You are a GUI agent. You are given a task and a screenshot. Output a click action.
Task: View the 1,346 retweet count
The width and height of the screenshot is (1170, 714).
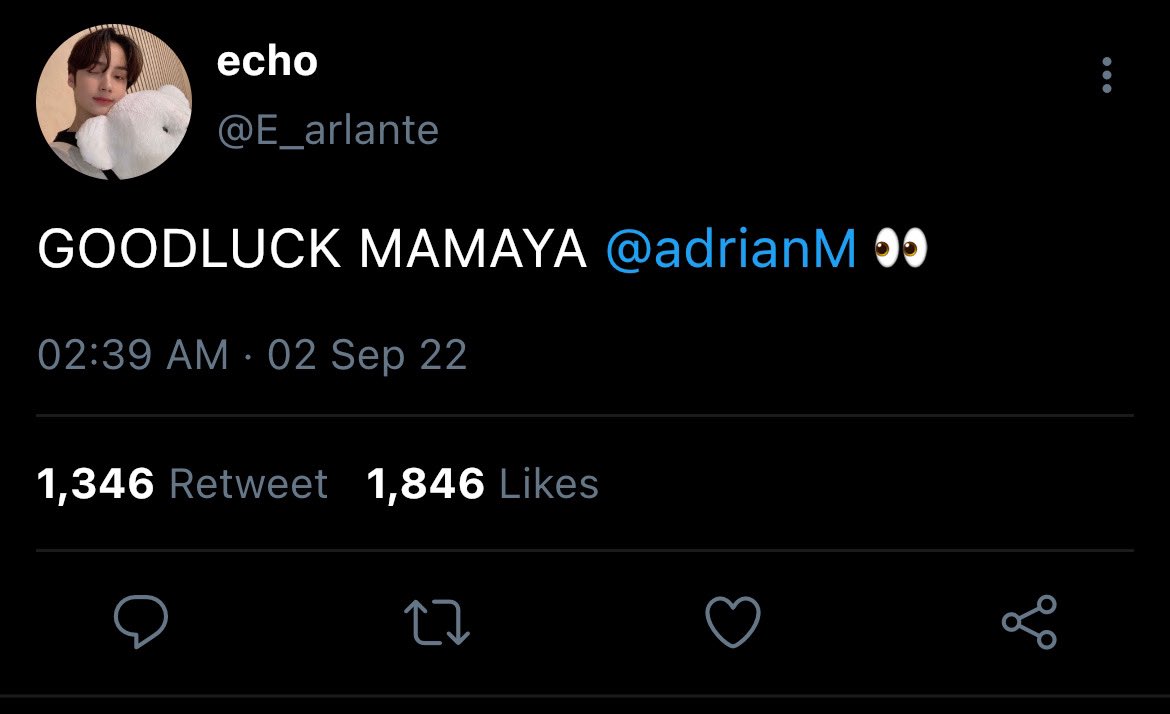(95, 484)
